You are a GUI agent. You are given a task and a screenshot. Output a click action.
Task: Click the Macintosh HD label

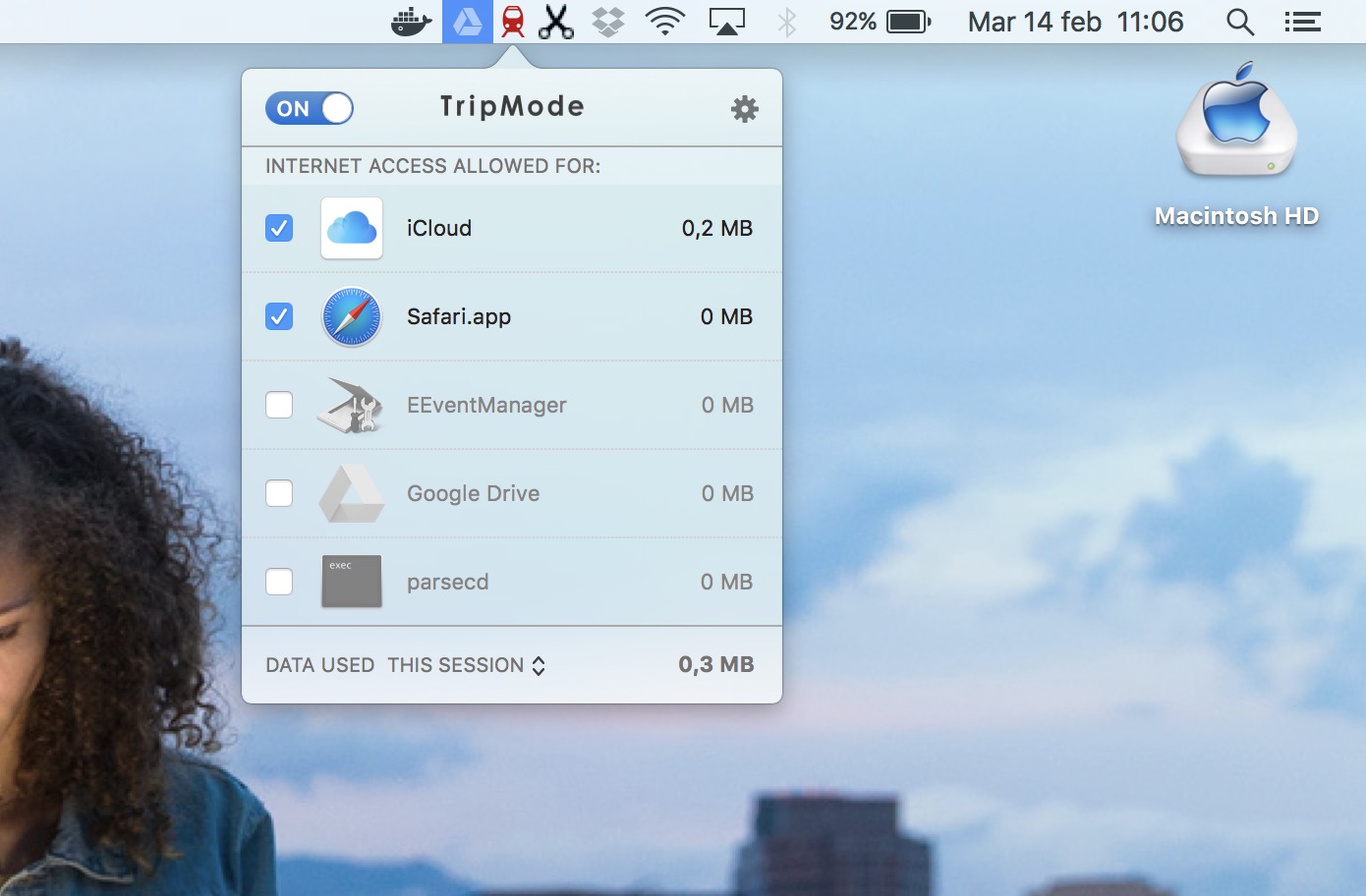[x=1237, y=216]
